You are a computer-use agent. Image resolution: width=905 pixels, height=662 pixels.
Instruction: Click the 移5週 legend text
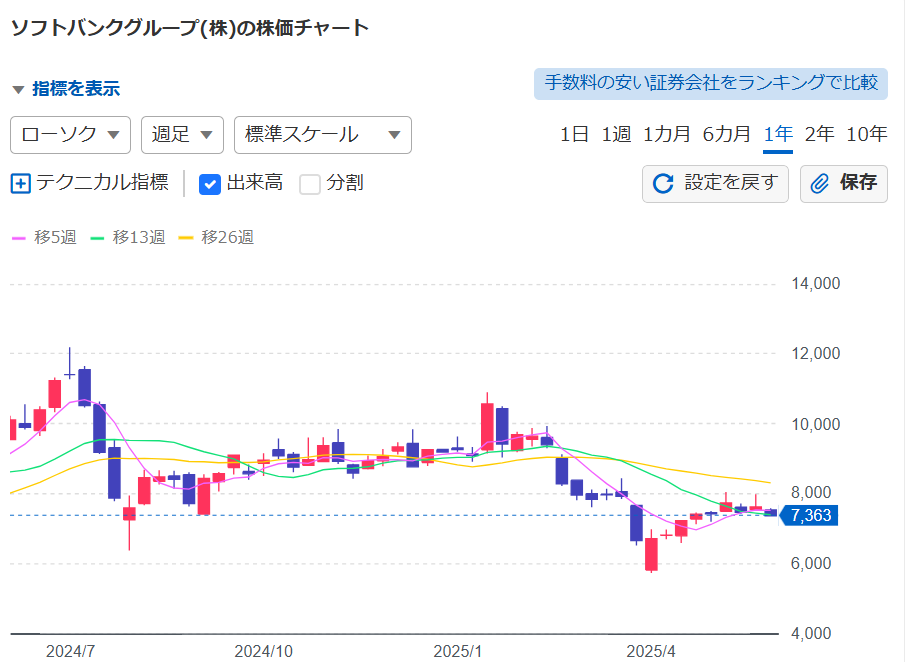[x=55, y=237]
